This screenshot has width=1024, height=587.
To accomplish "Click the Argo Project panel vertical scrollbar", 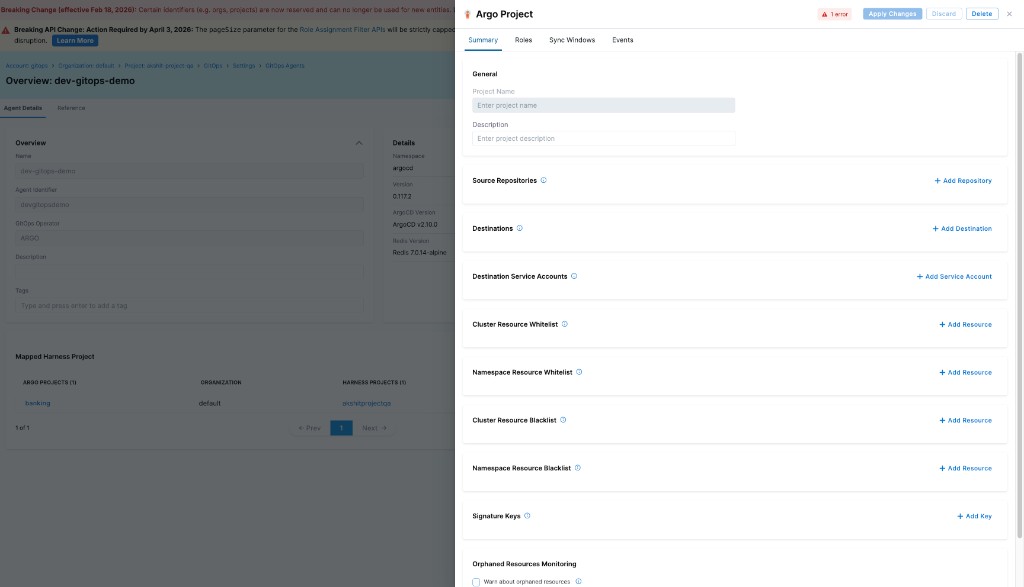I will pos(1019,295).
